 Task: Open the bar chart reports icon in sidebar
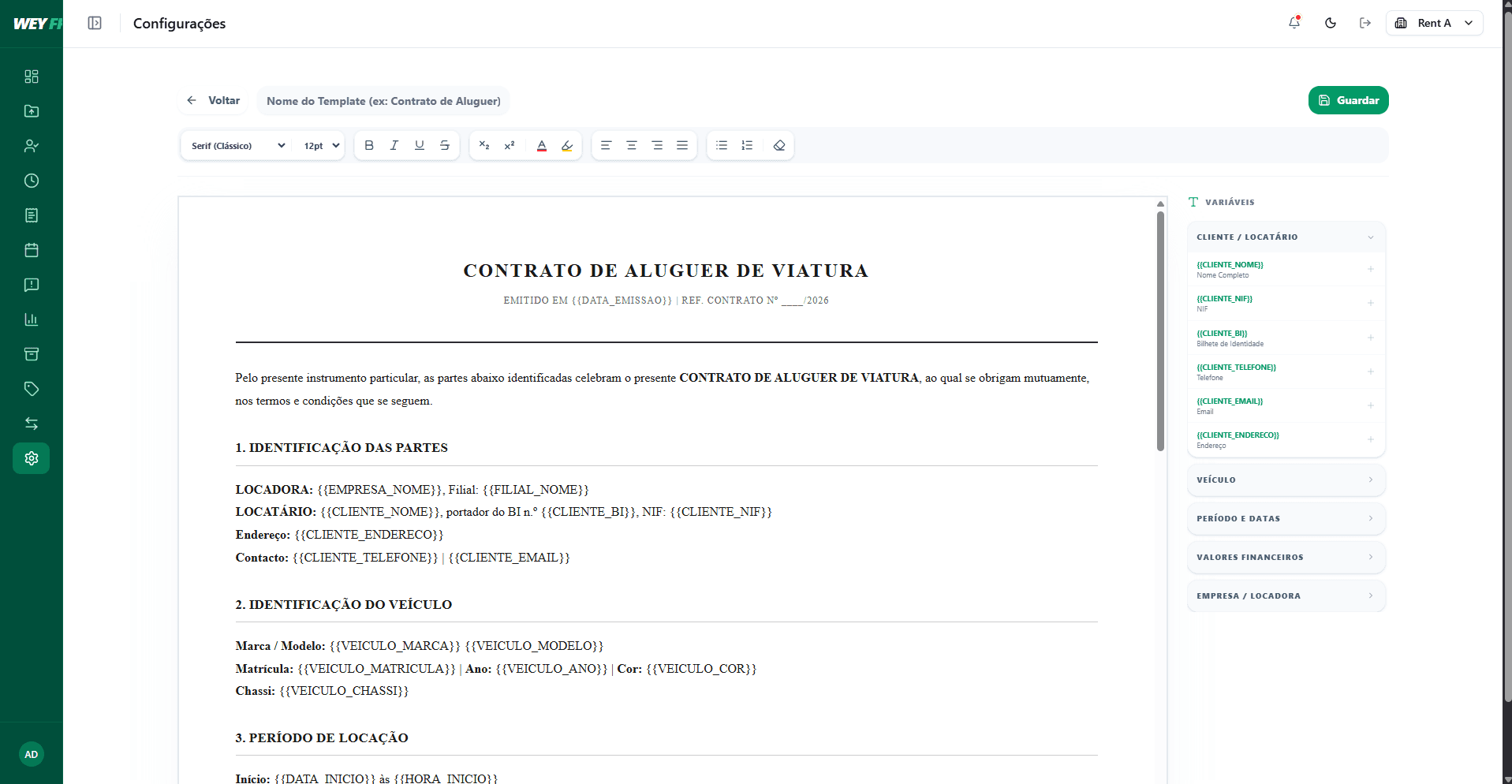coord(32,319)
